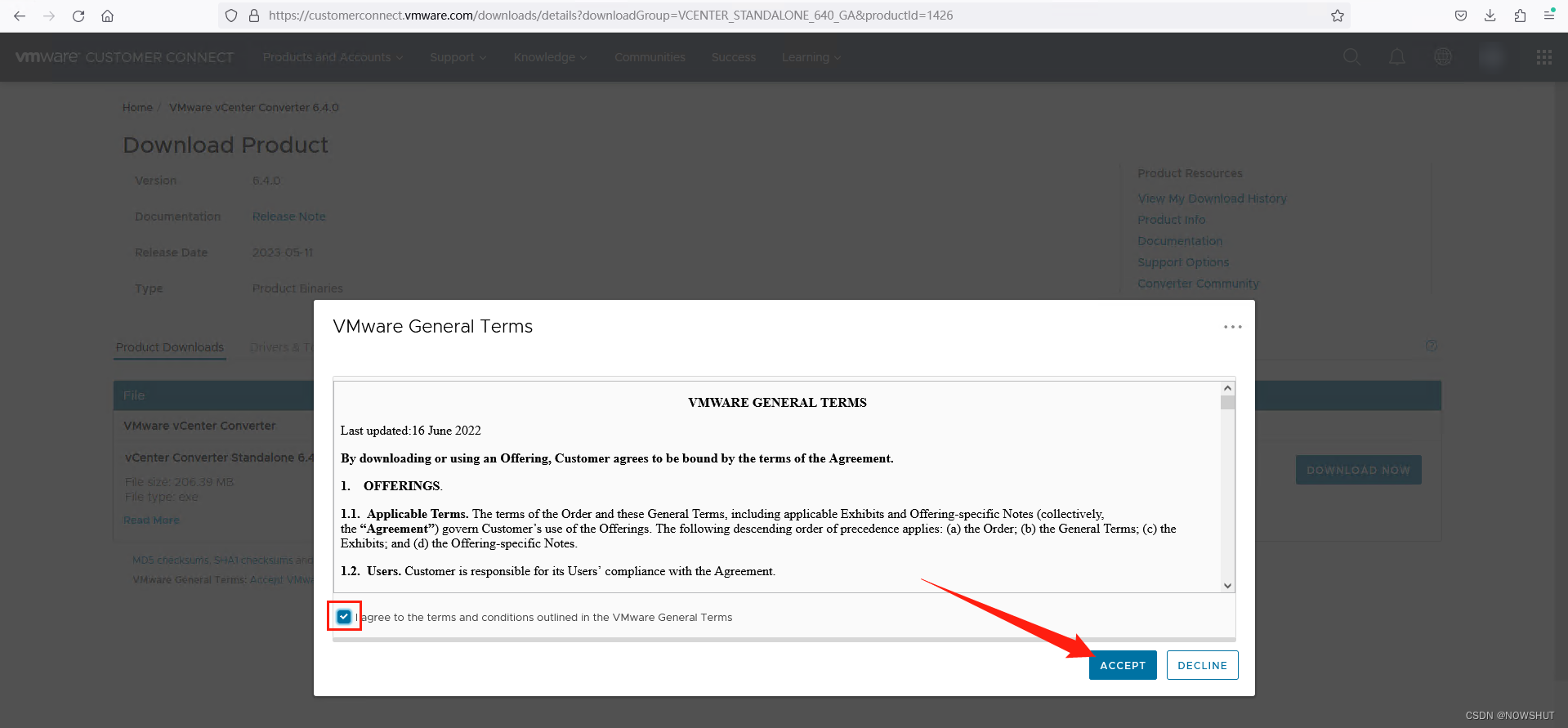This screenshot has height=728, width=1568.
Task: Open the browser home icon
Action: [x=107, y=16]
